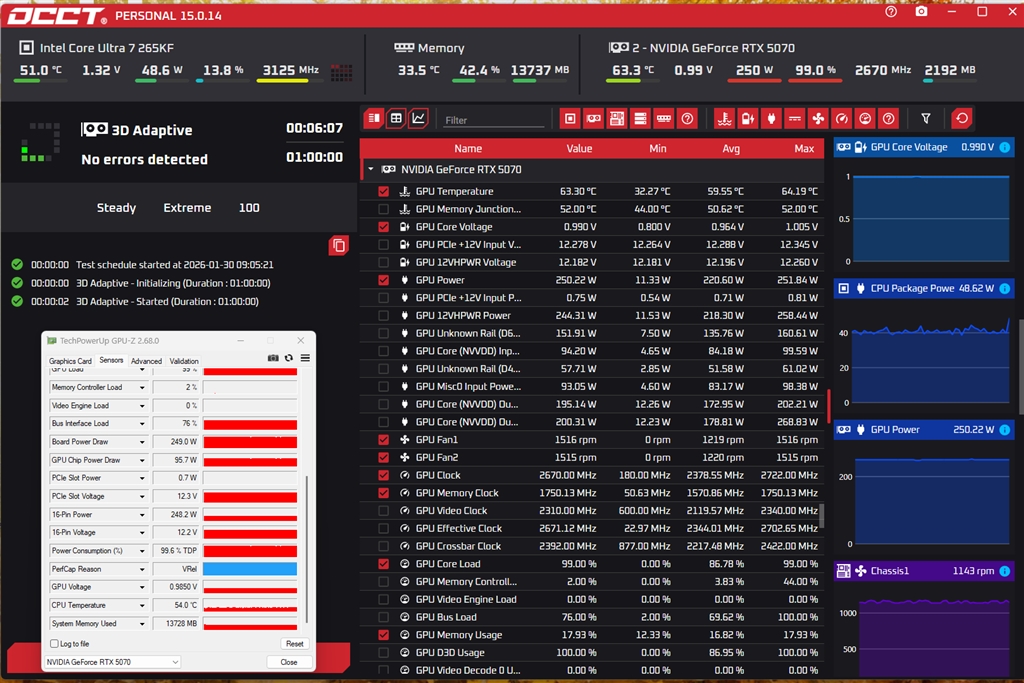
Task: Uncheck the GPU Core Load checkbox
Action: pos(383,564)
